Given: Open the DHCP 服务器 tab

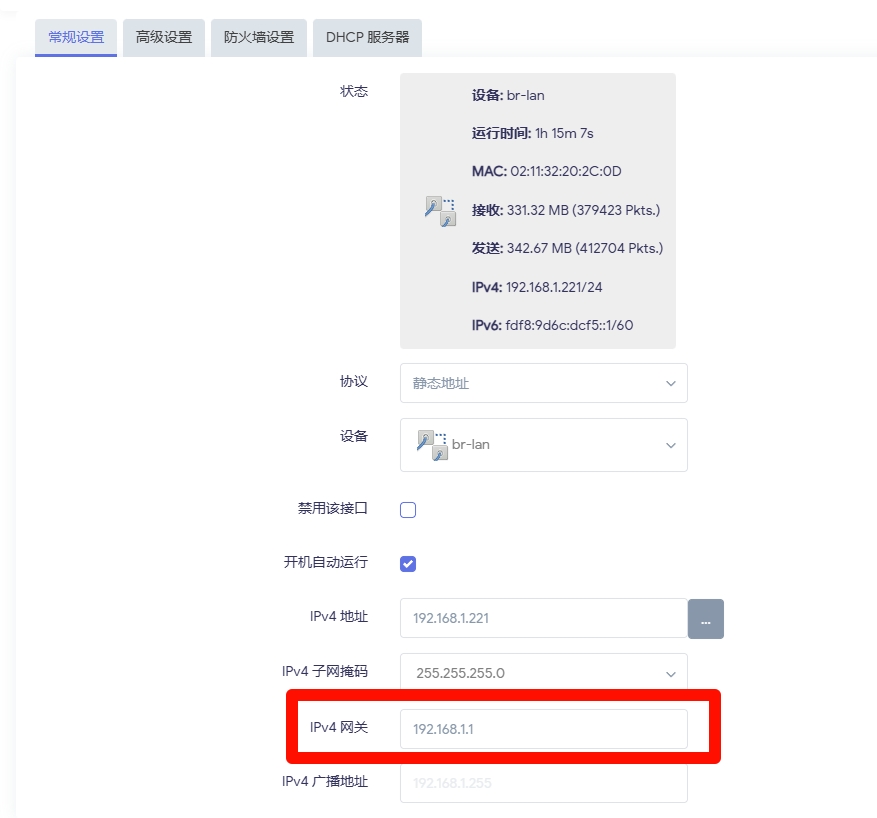Looking at the screenshot, I should pos(367,38).
